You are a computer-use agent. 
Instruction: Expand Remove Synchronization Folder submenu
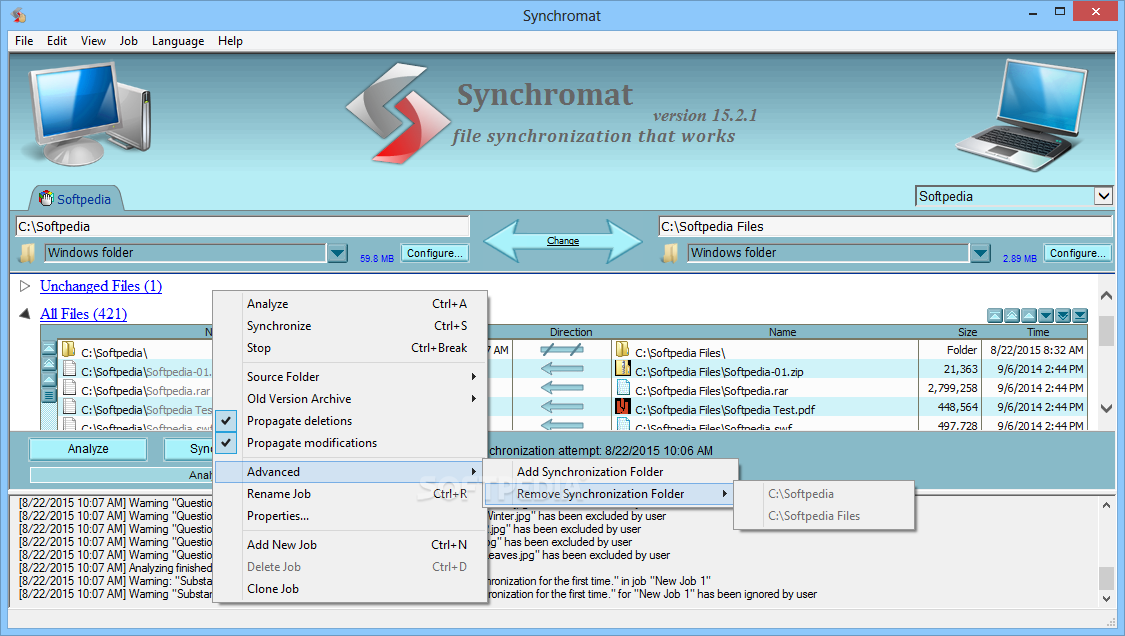pos(610,494)
